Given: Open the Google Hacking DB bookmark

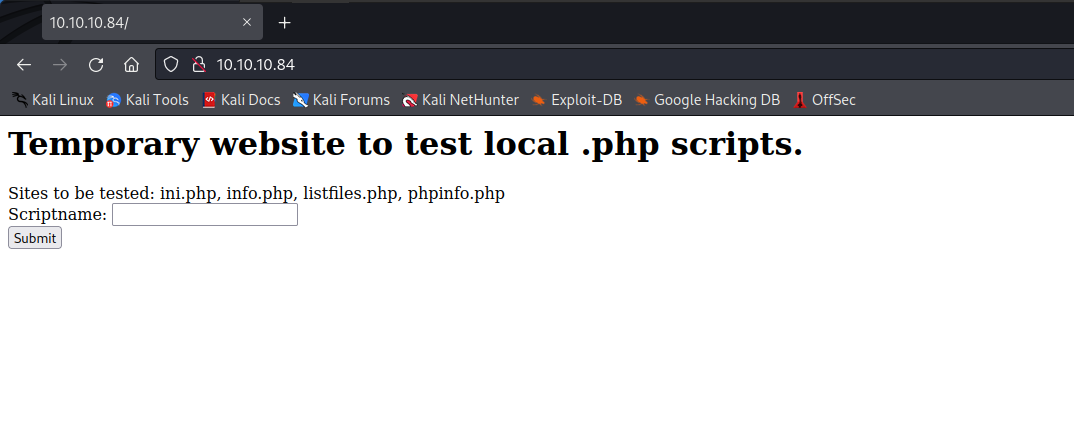Looking at the screenshot, I should point(707,100).
